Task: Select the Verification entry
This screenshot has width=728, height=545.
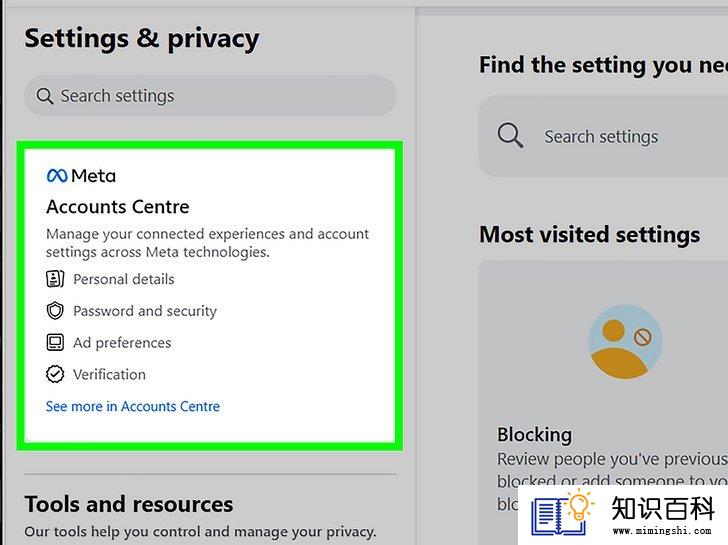Action: click(96, 374)
